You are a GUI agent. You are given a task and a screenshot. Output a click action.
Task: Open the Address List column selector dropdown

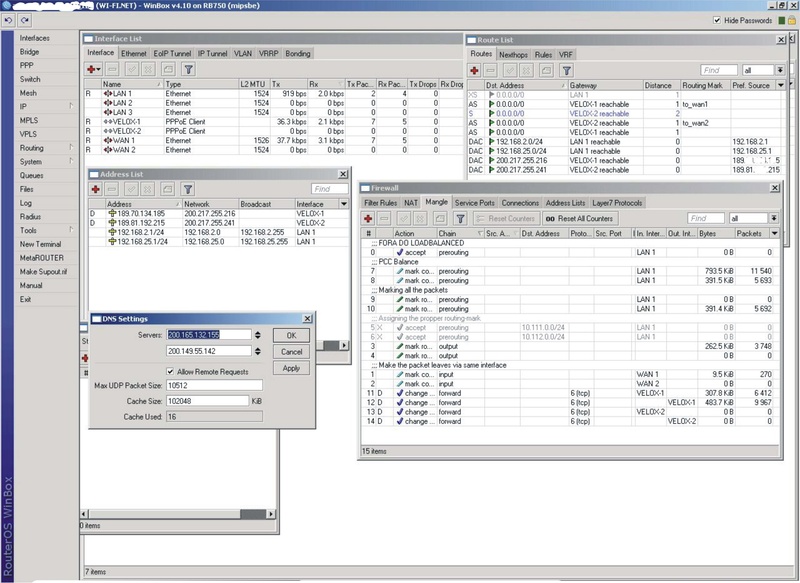point(344,204)
